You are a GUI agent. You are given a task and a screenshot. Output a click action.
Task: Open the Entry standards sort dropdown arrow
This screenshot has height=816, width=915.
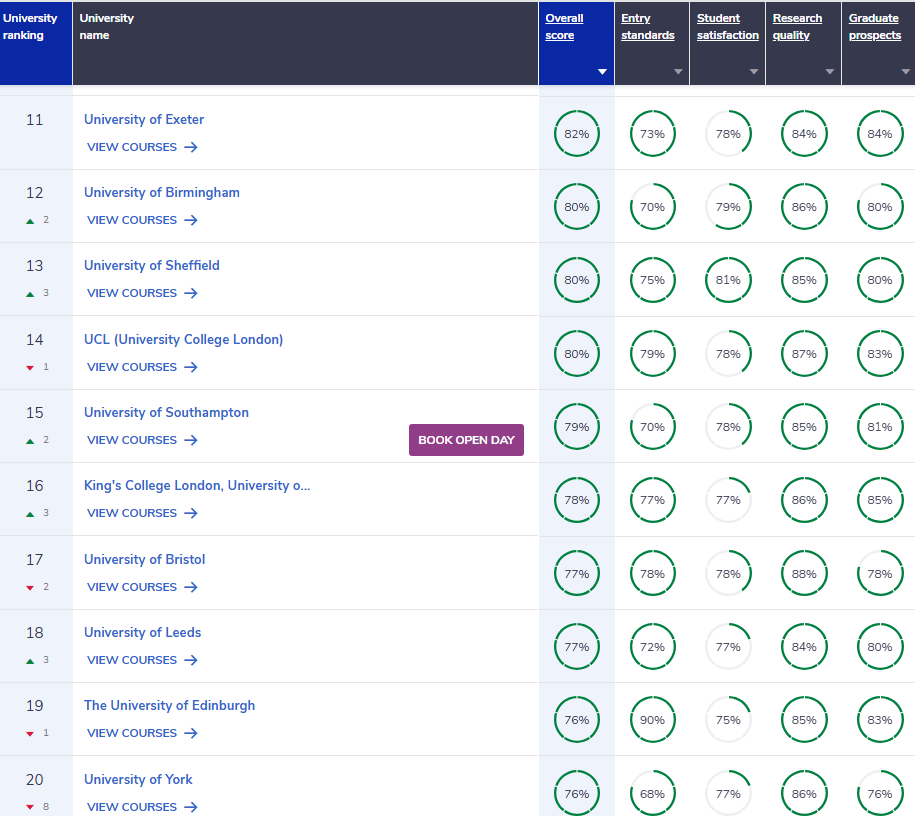678,72
